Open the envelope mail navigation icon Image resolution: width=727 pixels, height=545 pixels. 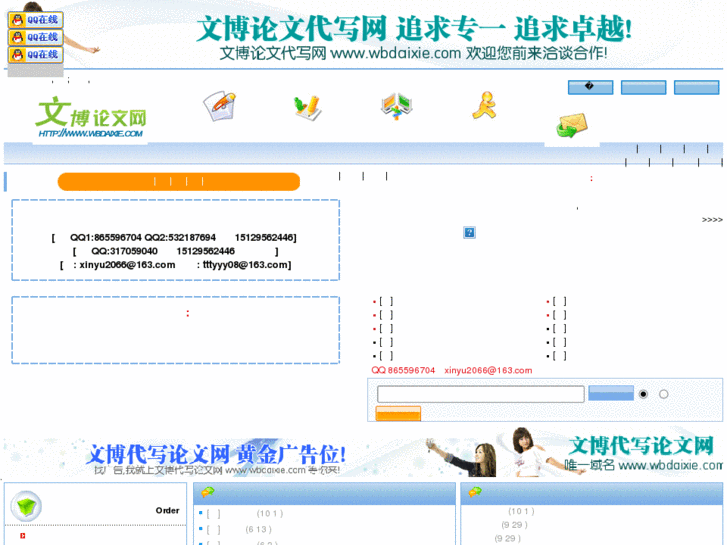pyautogui.click(x=572, y=126)
